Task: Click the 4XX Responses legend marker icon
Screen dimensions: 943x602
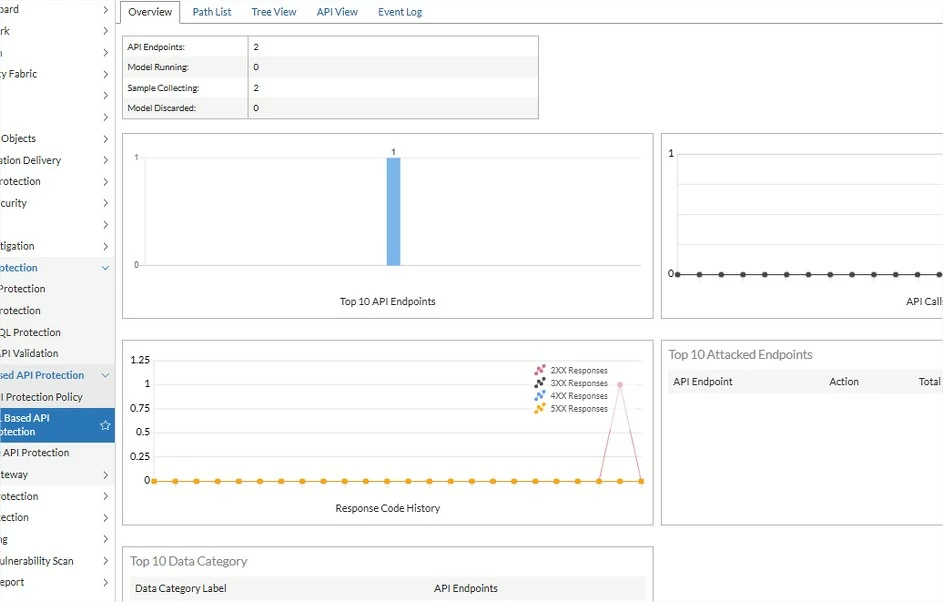Action: [x=539, y=395]
